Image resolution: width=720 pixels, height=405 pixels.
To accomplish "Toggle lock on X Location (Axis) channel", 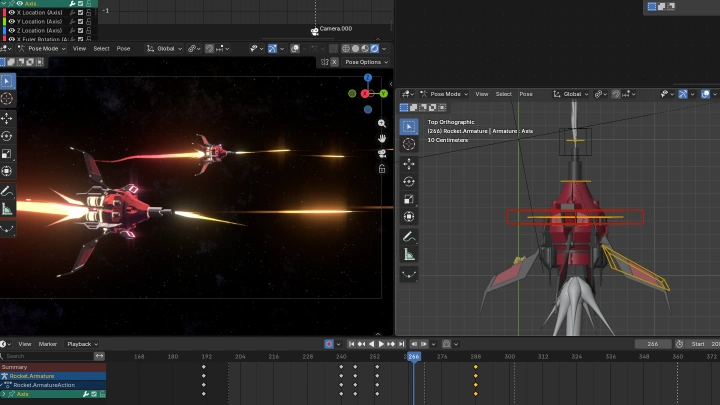I will point(88,12).
